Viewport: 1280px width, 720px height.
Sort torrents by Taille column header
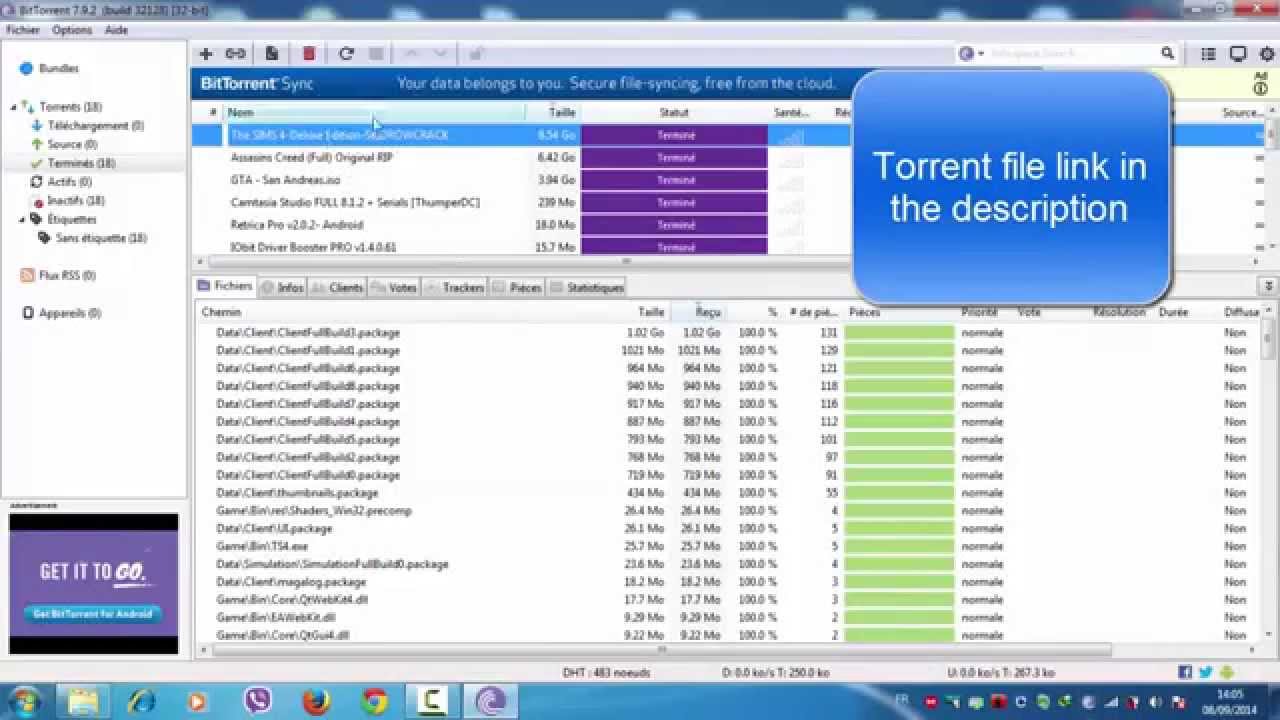pos(552,113)
